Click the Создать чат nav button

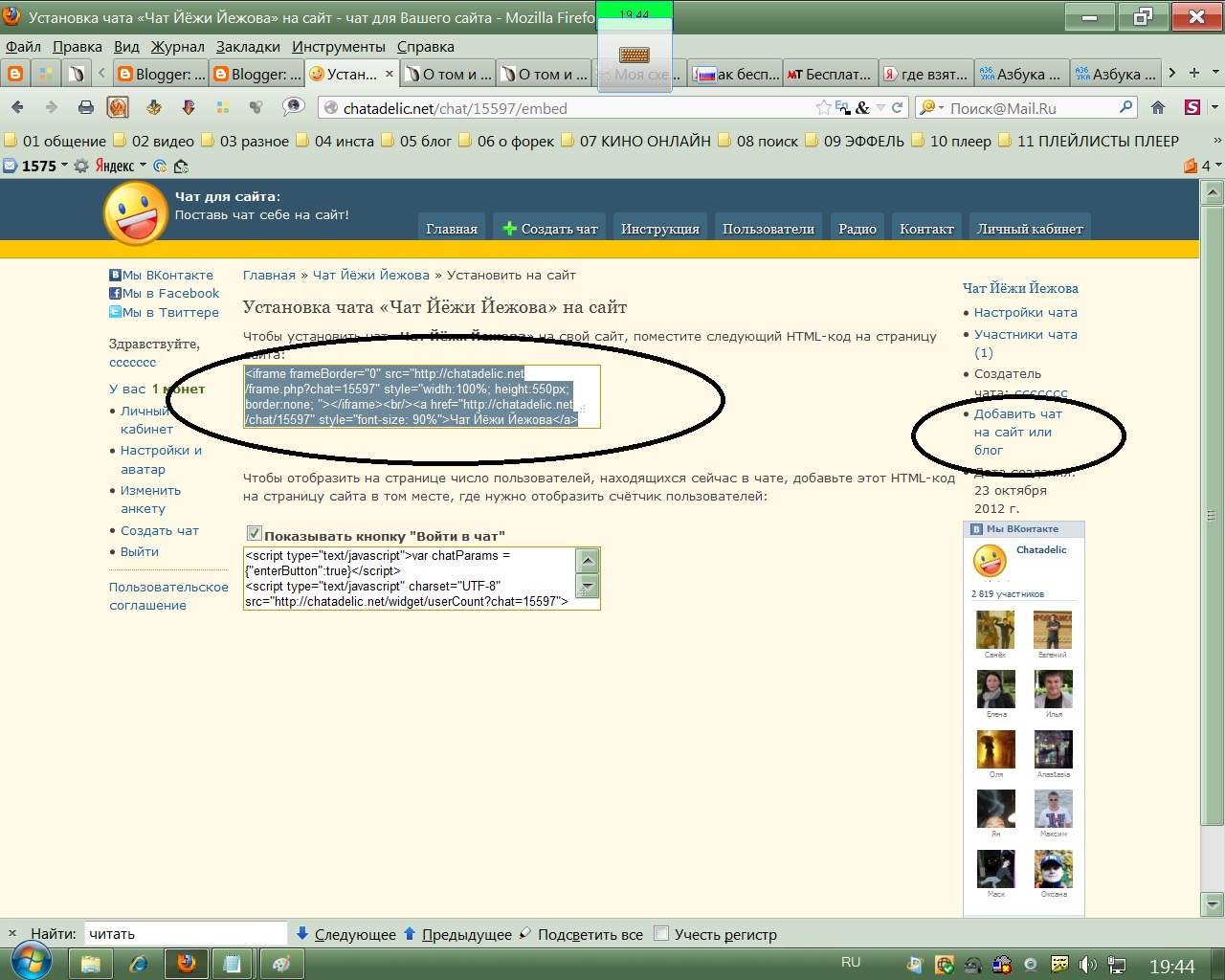(550, 229)
